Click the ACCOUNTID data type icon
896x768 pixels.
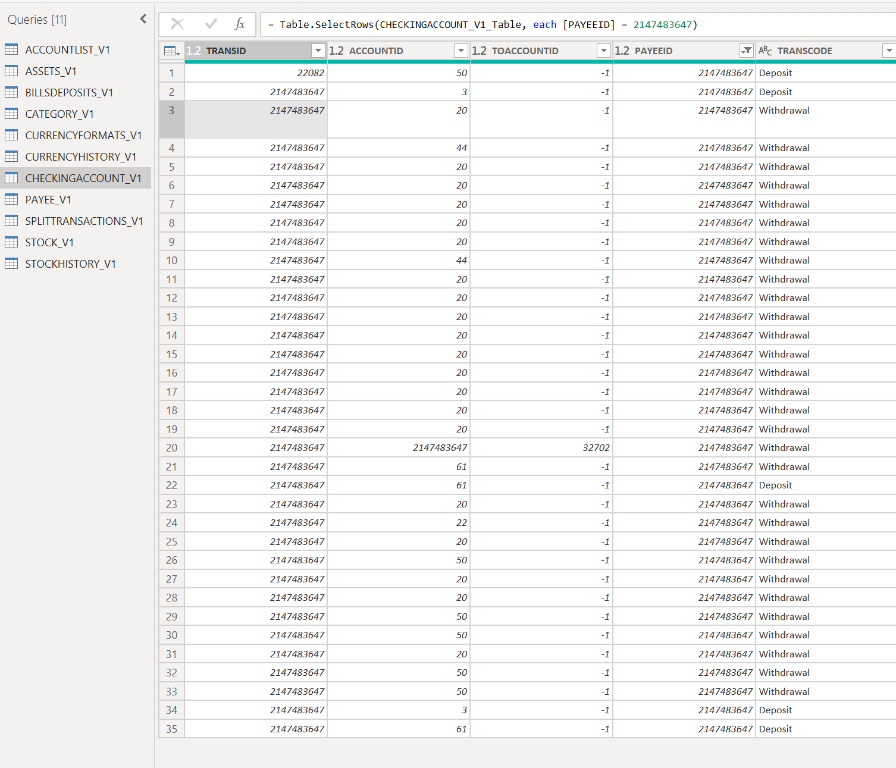337,51
